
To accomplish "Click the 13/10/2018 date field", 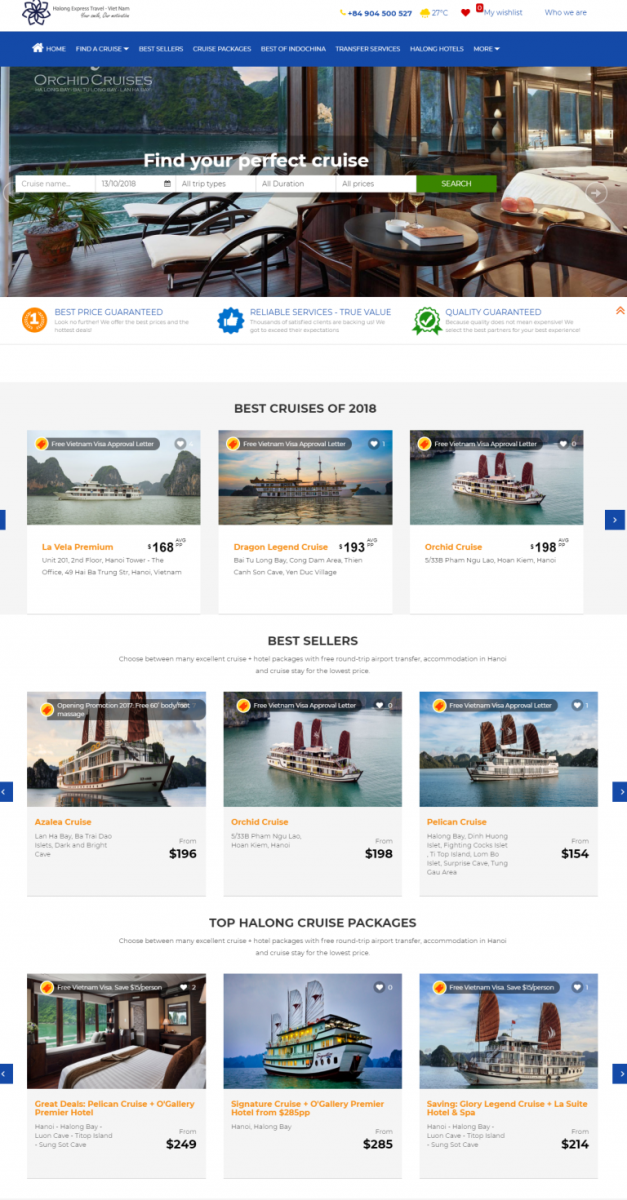I will [136, 184].
